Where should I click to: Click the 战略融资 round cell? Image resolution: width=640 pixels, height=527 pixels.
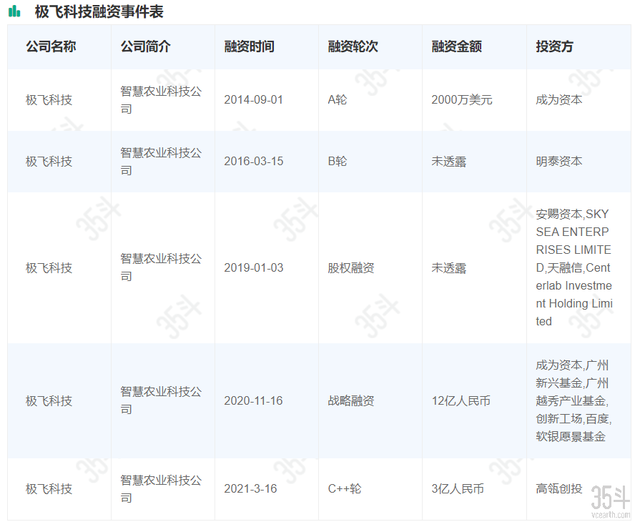click(x=351, y=401)
